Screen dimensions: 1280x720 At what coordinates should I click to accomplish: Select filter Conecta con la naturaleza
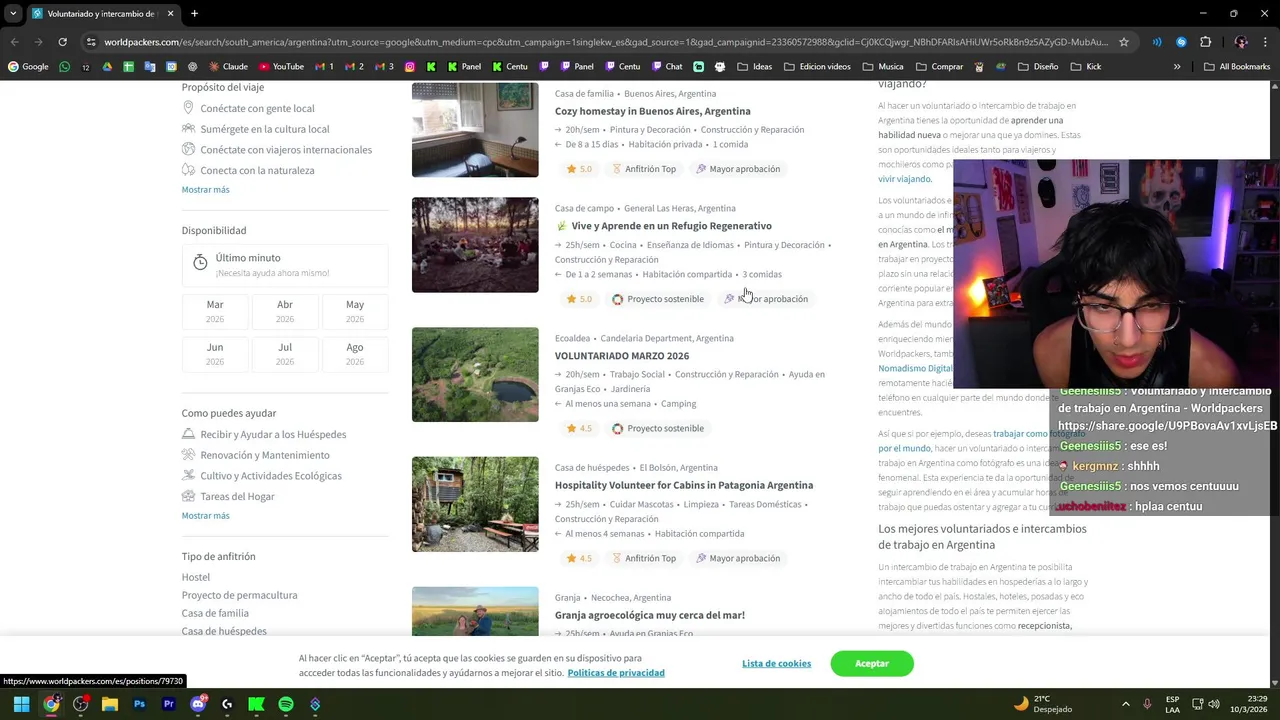[248, 170]
